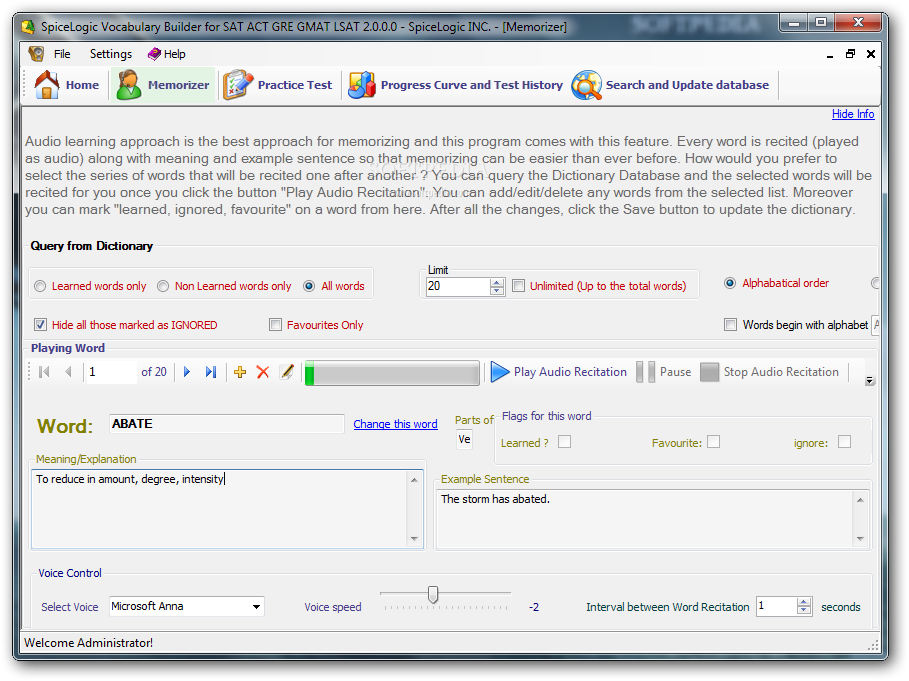Decrease the recitation interval seconds
Image resolution: width=909 pixels, height=681 pixels.
(804, 611)
